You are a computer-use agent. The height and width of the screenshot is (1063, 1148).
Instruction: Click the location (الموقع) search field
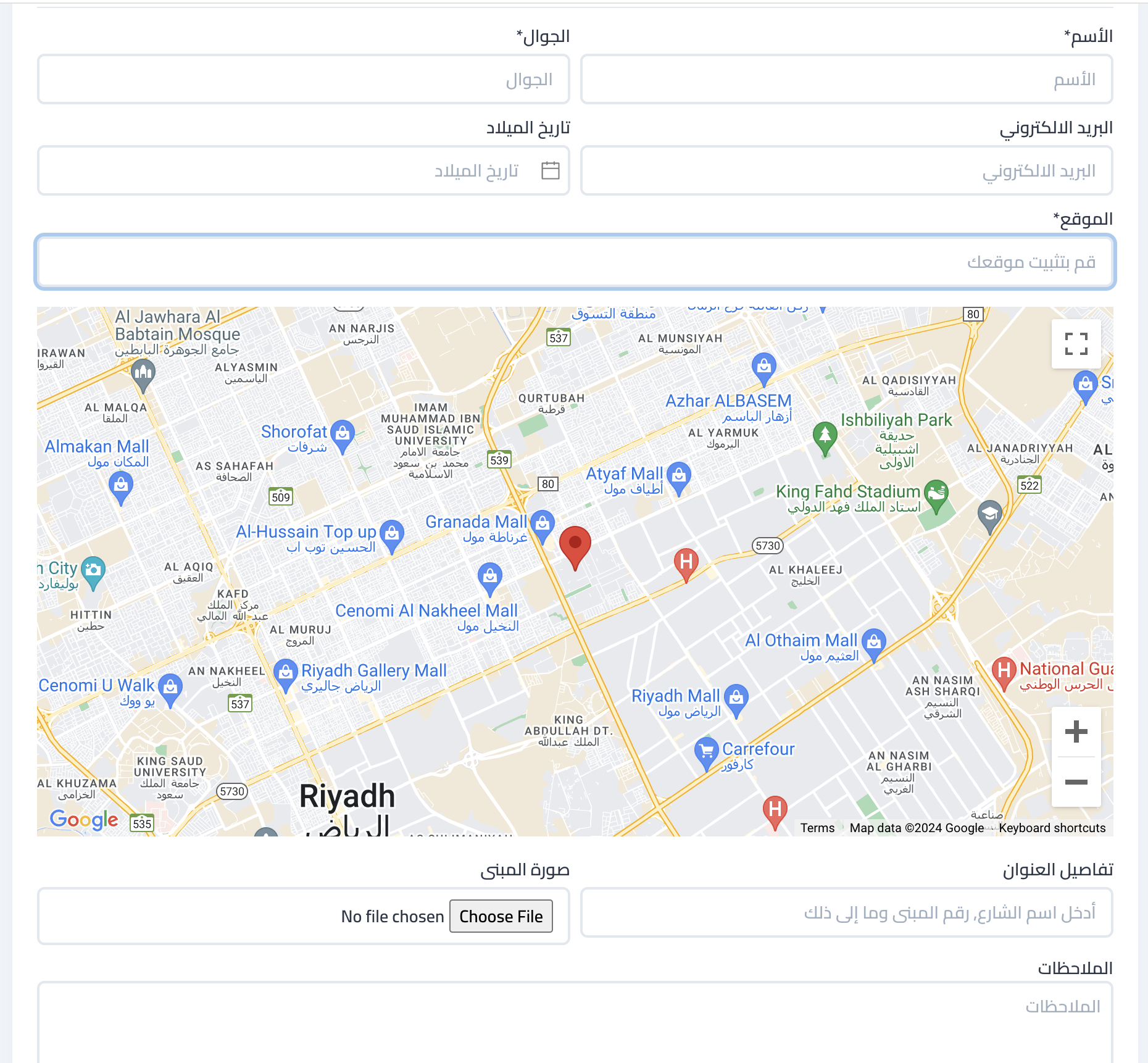pos(575,262)
